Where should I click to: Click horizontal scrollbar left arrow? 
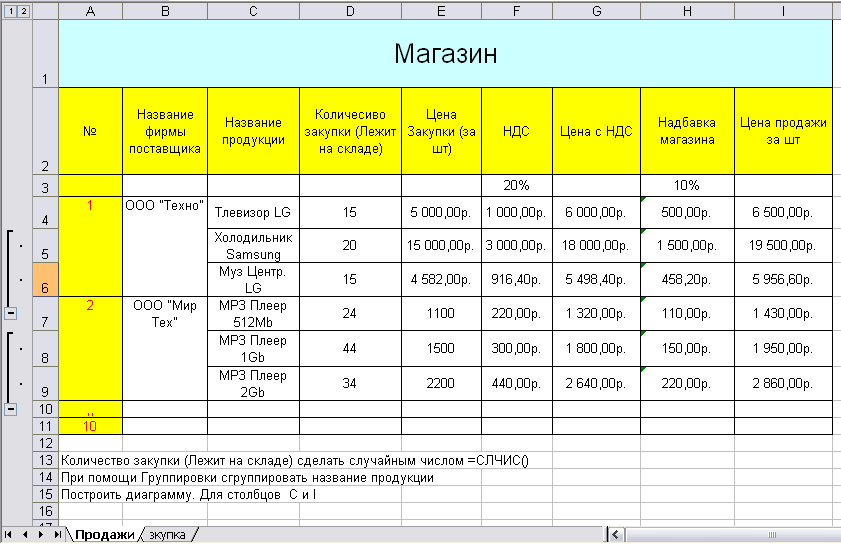(616, 535)
